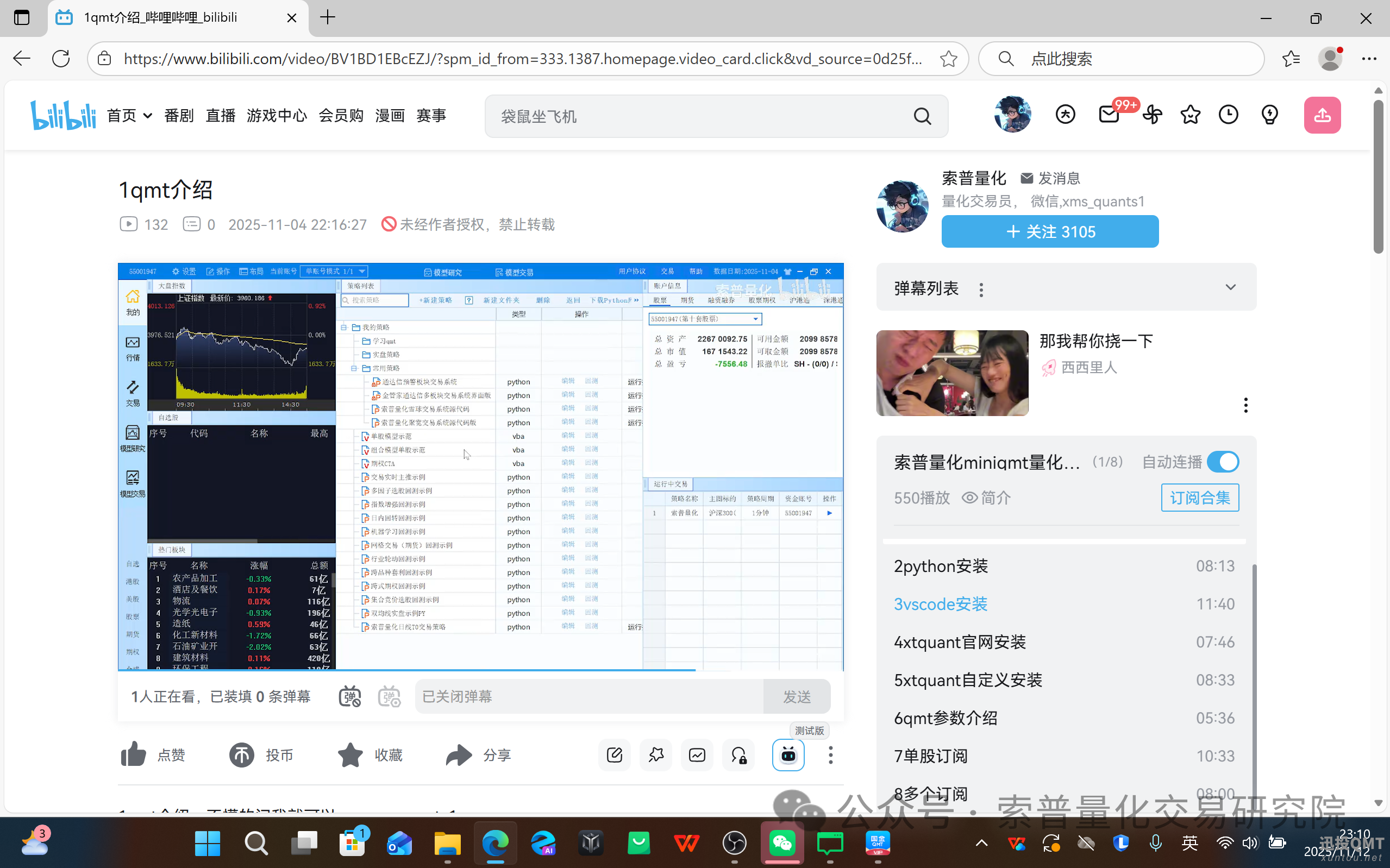
Task: Select the 漫画 navigation item
Action: pos(390,115)
